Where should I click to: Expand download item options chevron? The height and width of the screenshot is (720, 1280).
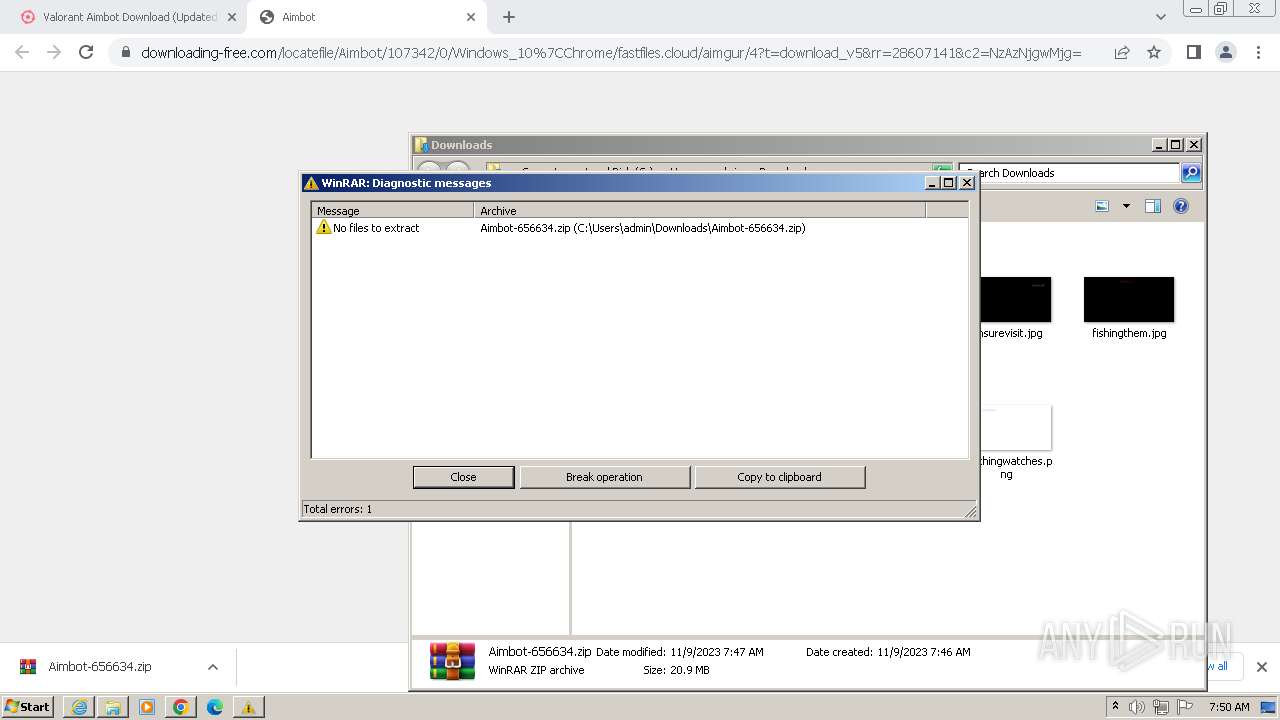click(x=212, y=667)
